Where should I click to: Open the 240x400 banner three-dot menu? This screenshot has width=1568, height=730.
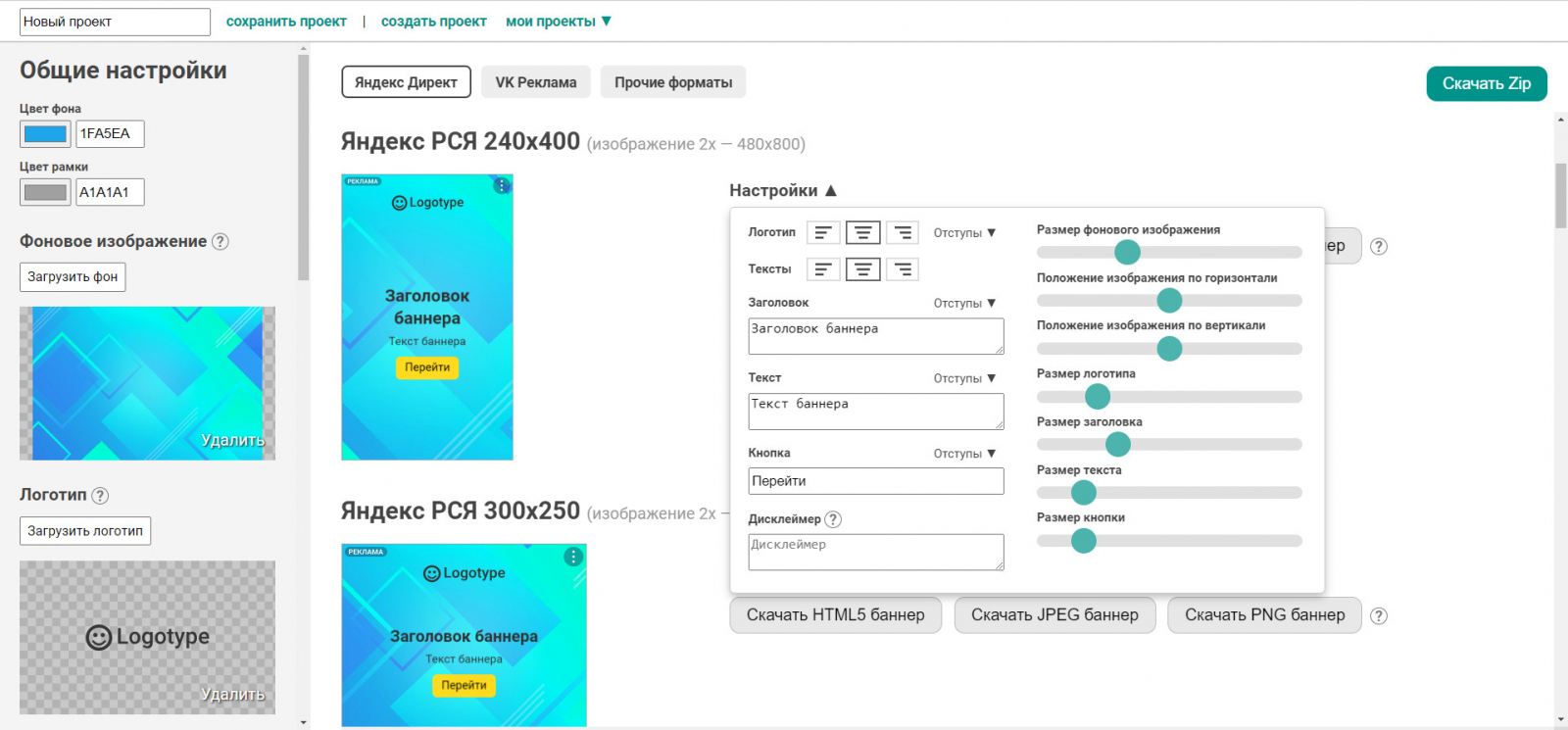502,185
